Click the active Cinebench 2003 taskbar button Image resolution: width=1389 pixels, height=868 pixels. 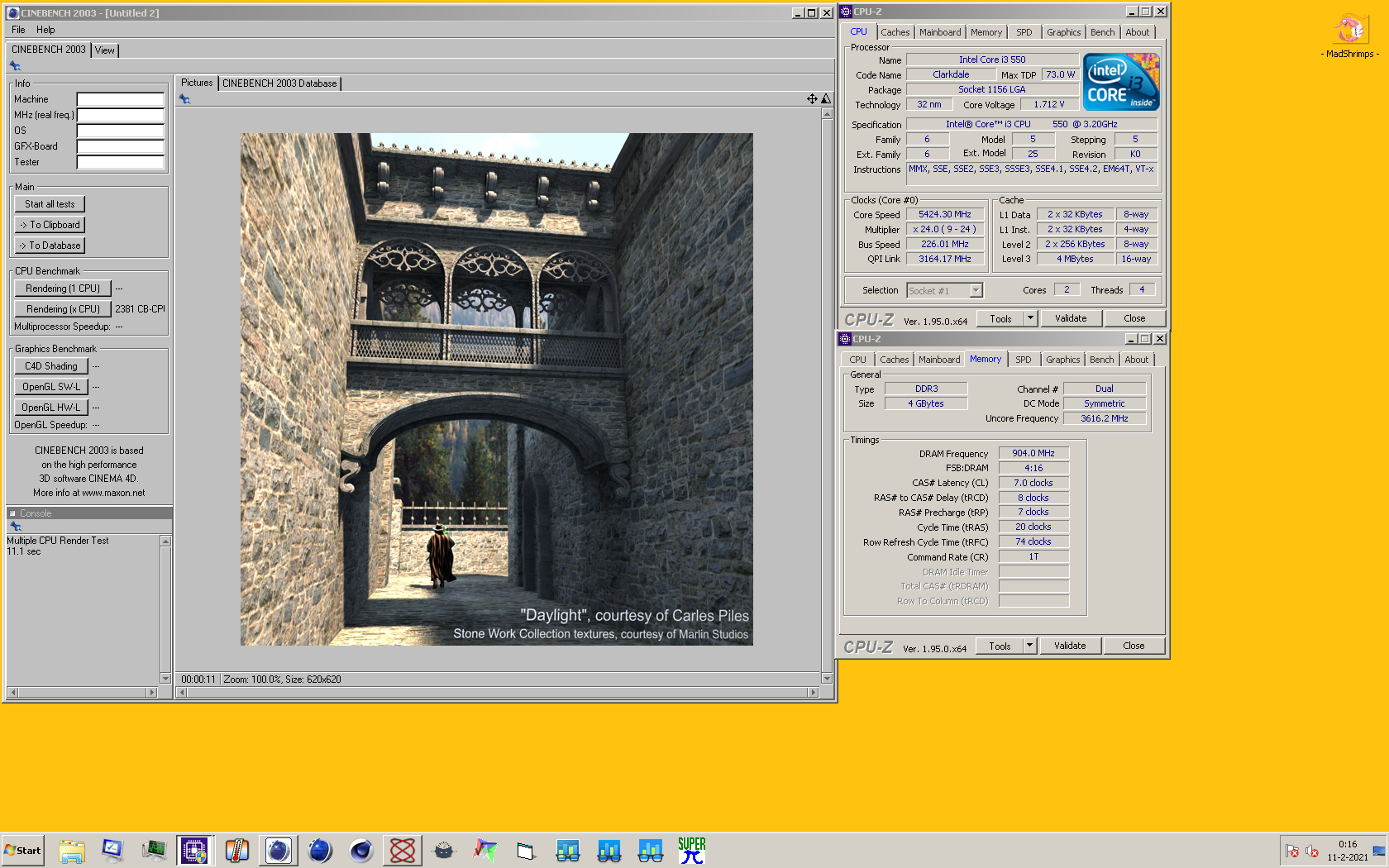pos(278,850)
